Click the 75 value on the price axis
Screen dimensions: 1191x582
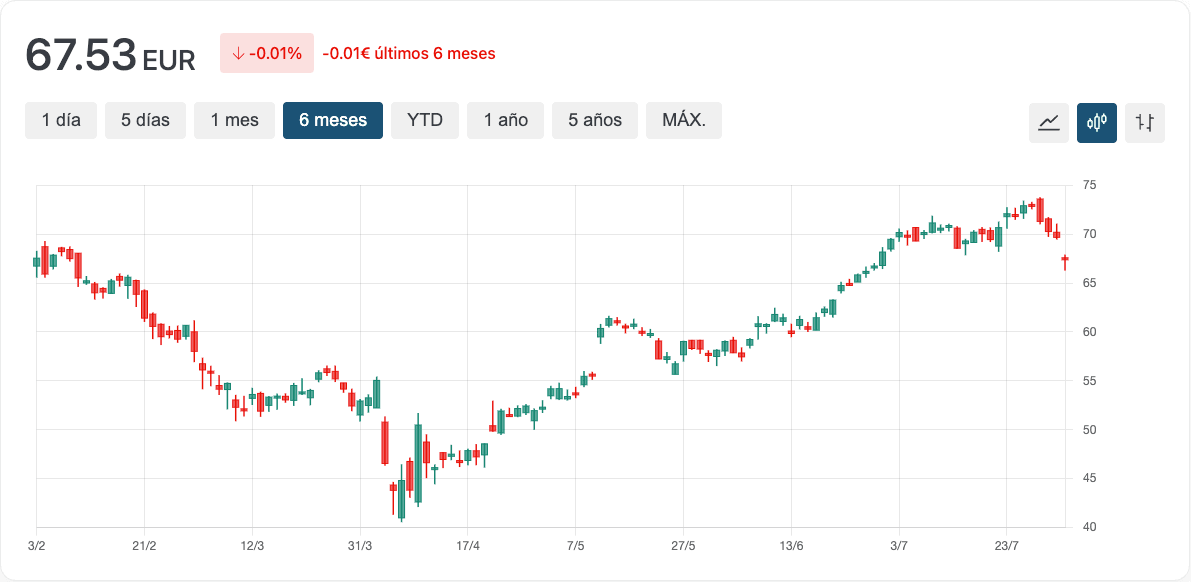pyautogui.click(x=1089, y=185)
